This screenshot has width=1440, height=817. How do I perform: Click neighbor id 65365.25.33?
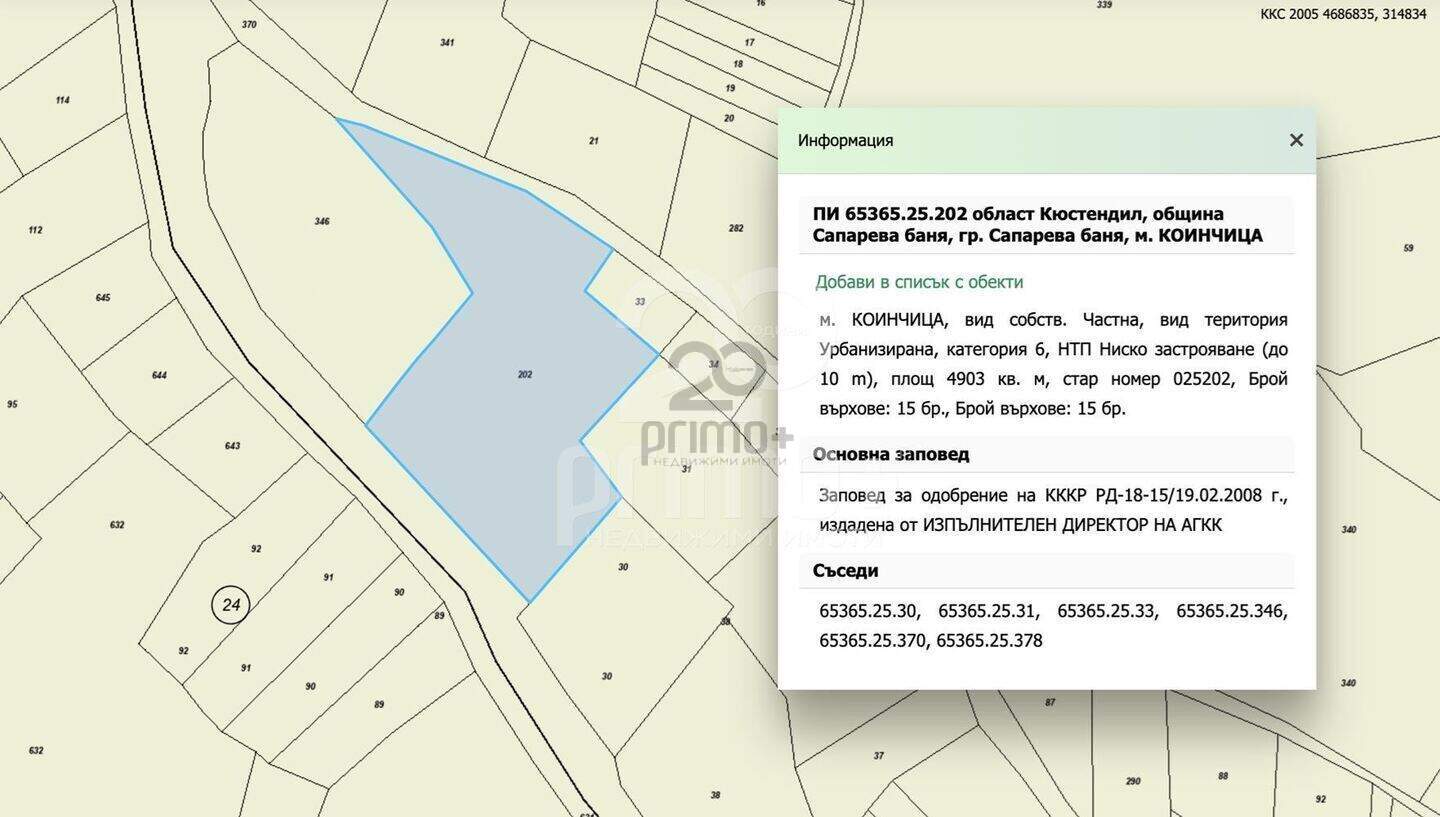click(1107, 611)
